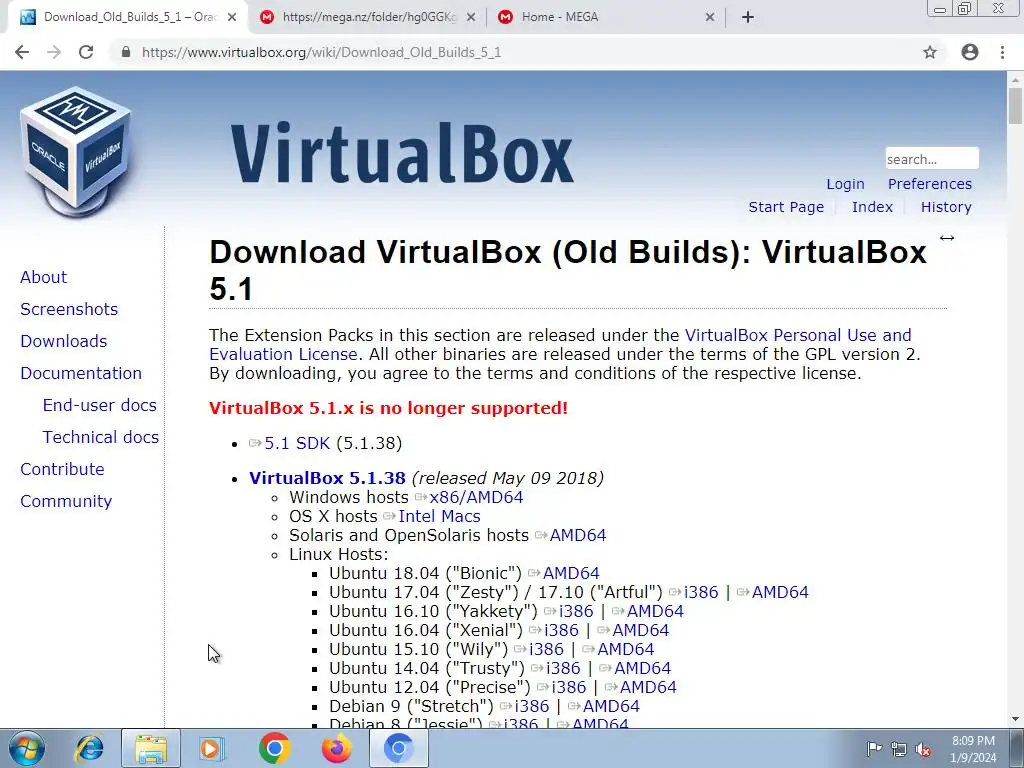Open a new tab with the plus button
Viewport: 1024px width, 768px height.
click(x=748, y=17)
